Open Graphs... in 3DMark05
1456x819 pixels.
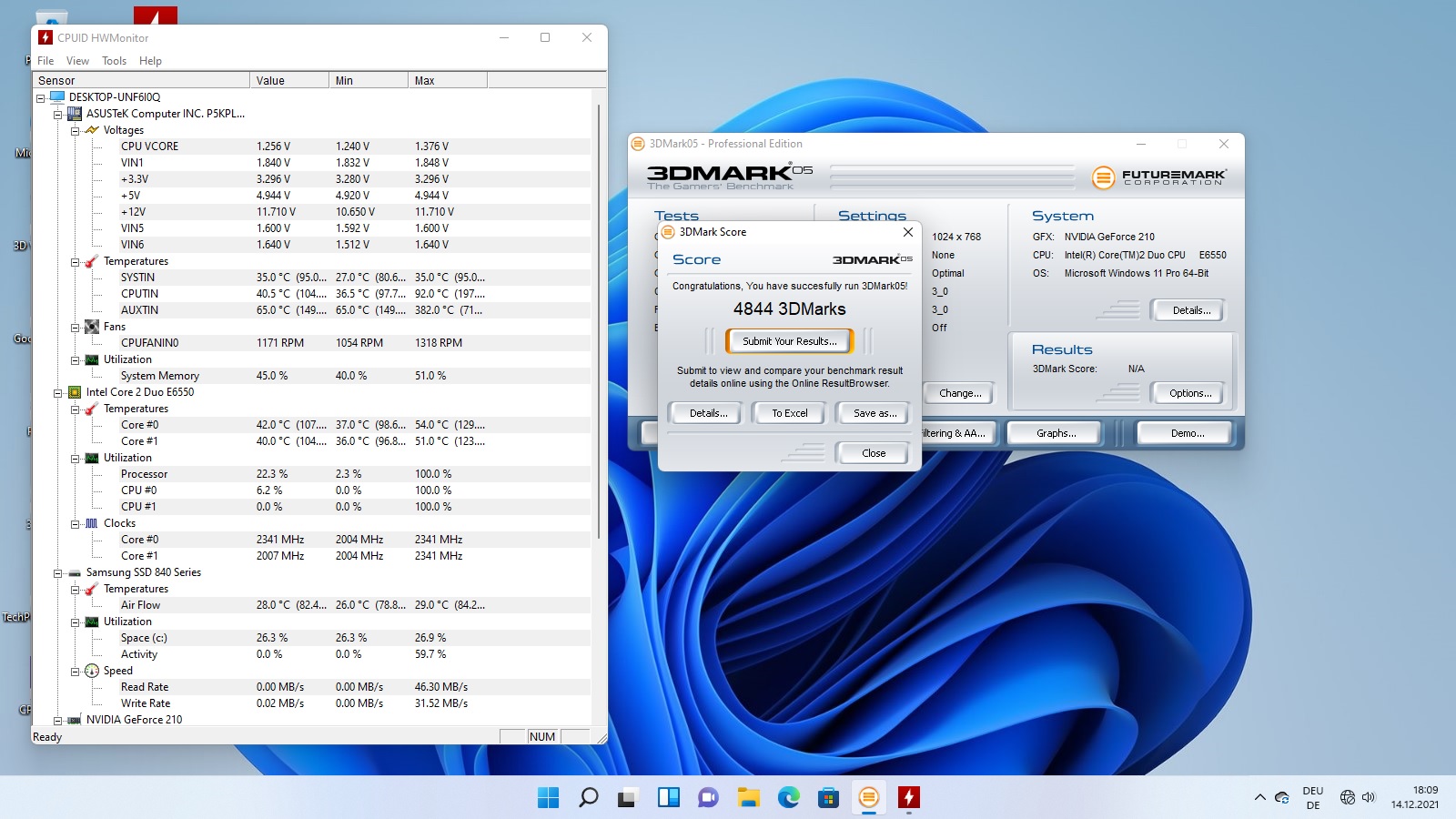pos(1056,433)
